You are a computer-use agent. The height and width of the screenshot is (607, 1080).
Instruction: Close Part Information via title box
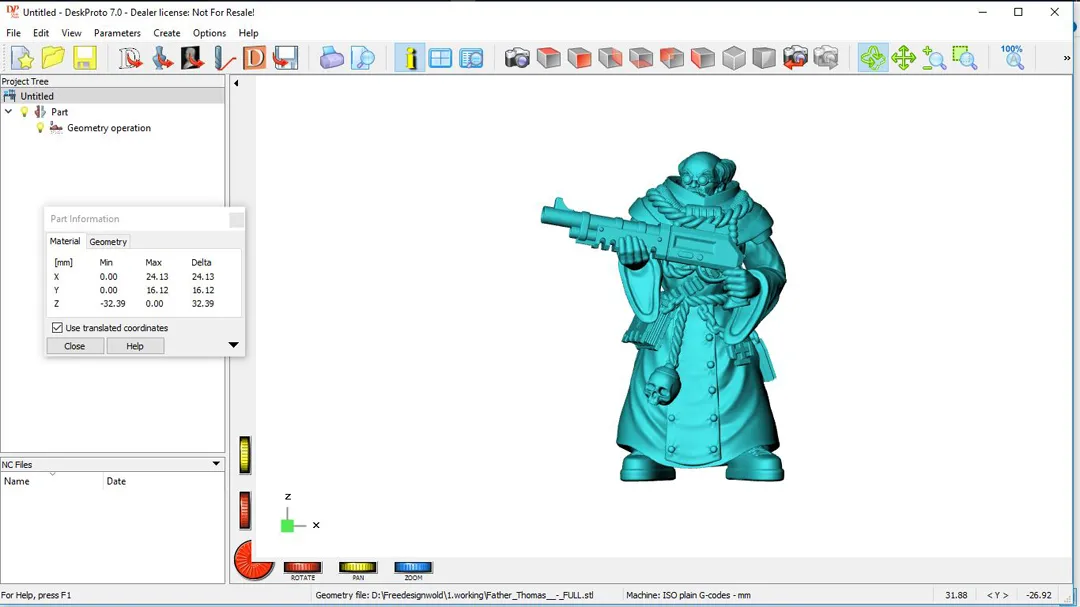tap(236, 219)
